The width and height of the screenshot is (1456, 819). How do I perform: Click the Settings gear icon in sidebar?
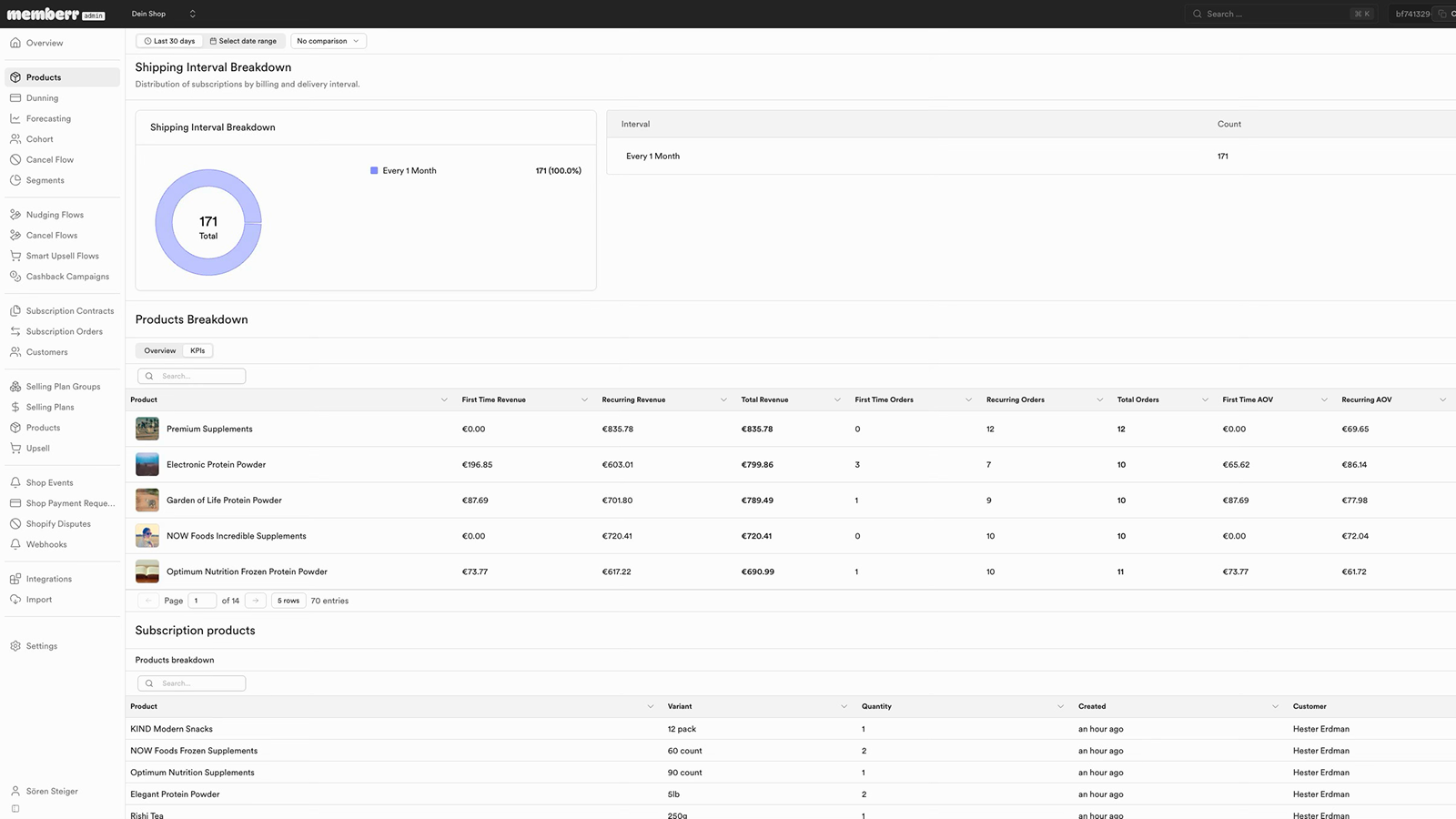[x=15, y=646]
